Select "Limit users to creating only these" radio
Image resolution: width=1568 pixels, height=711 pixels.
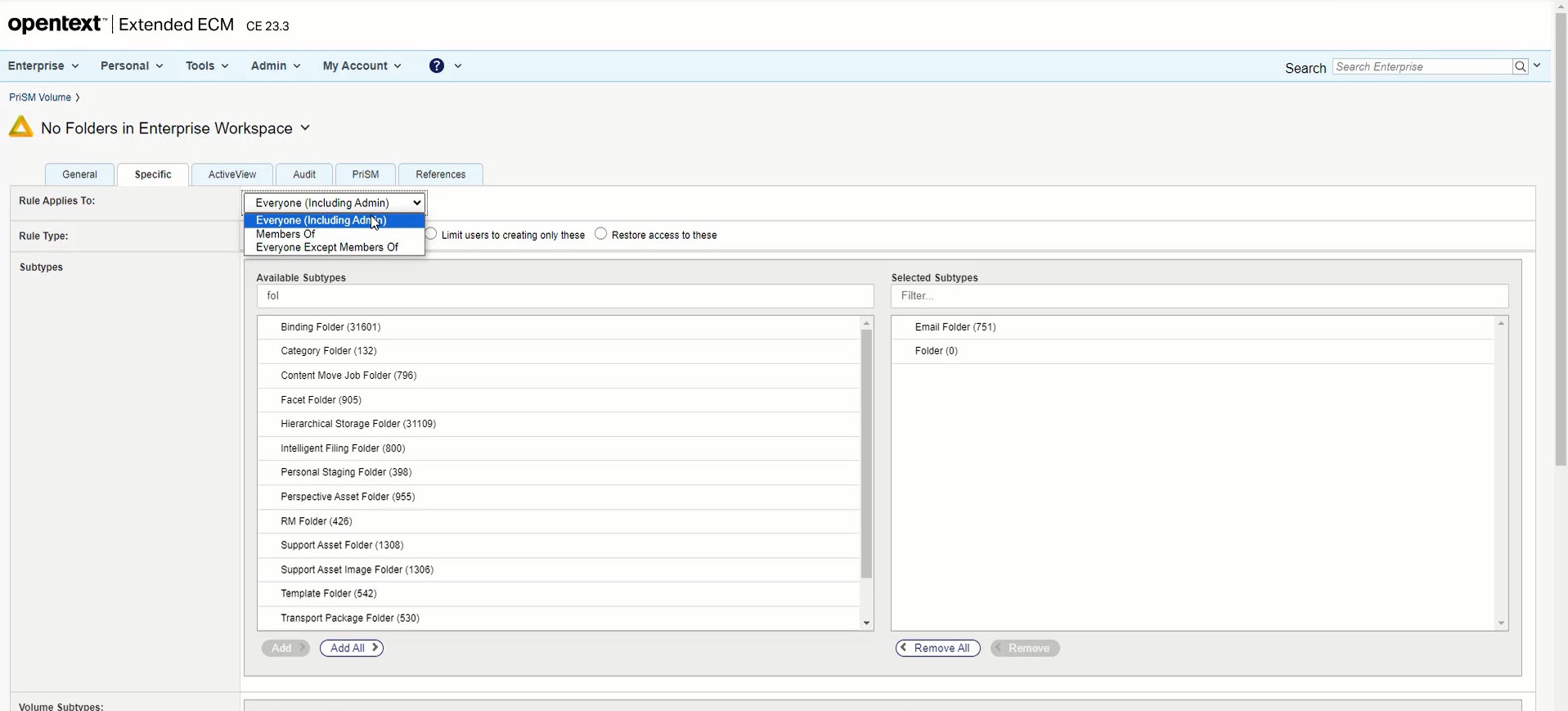pos(431,234)
